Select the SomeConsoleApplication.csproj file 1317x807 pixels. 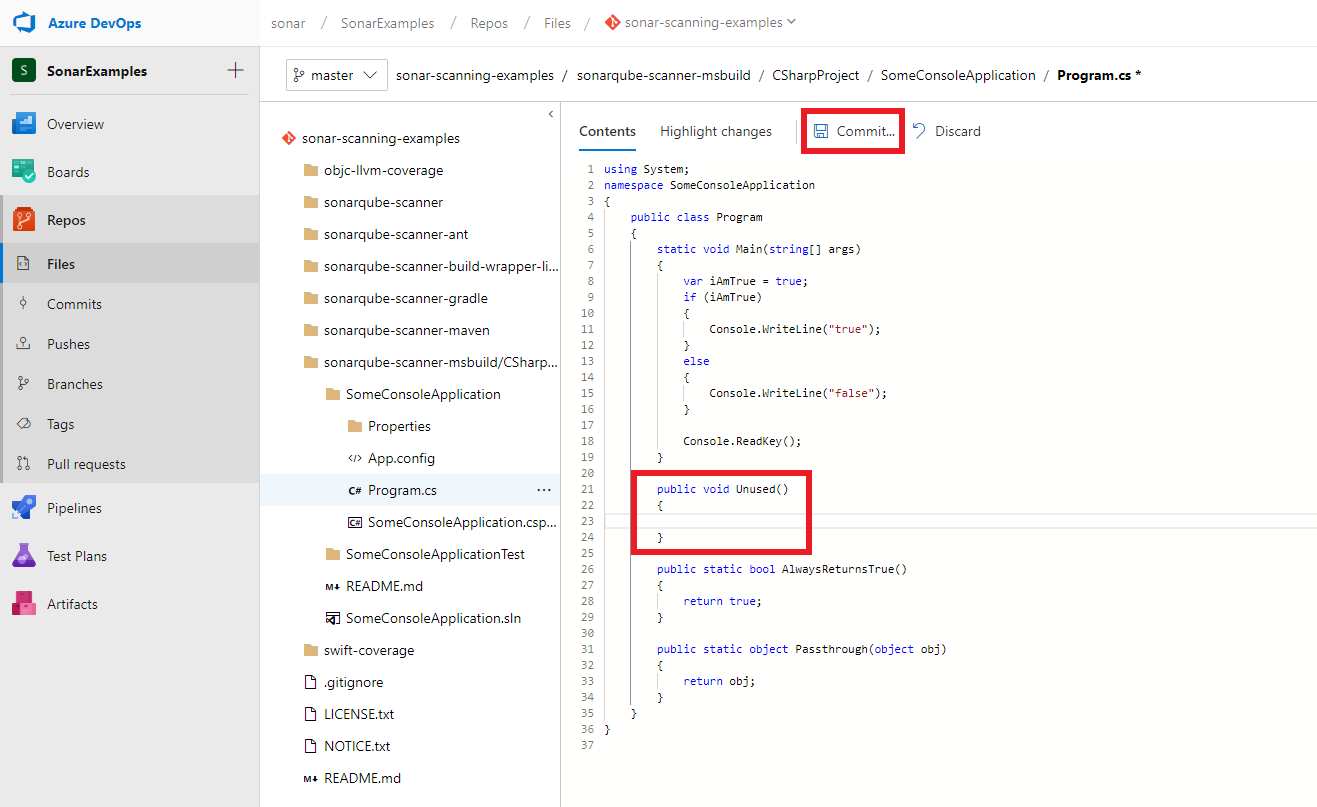[x=463, y=522]
